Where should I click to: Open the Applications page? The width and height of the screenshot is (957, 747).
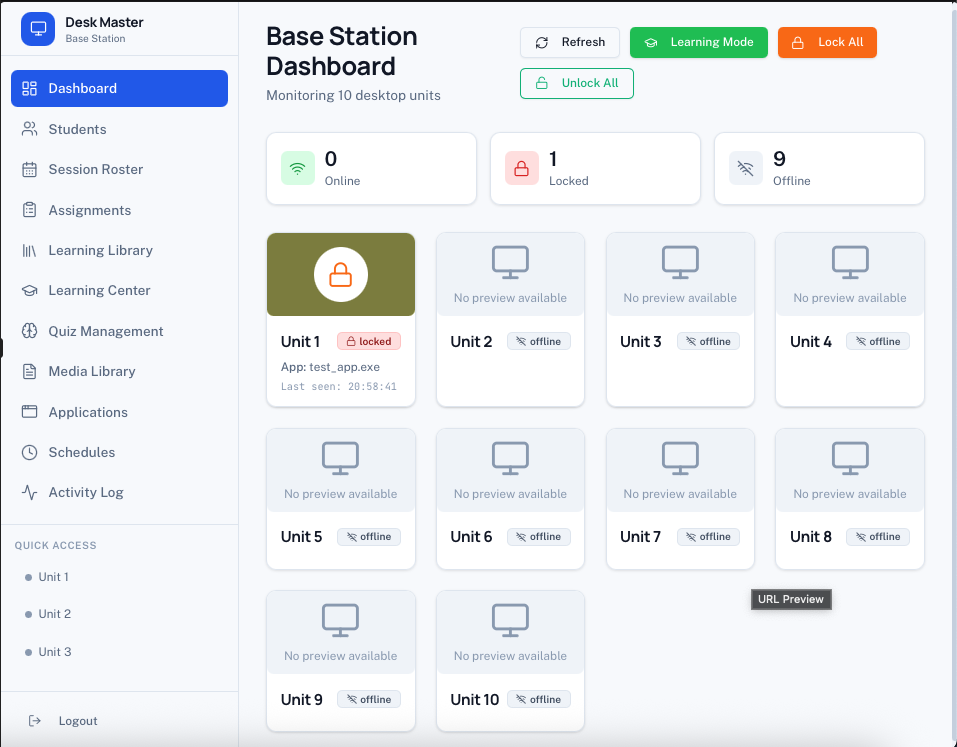(120, 412)
